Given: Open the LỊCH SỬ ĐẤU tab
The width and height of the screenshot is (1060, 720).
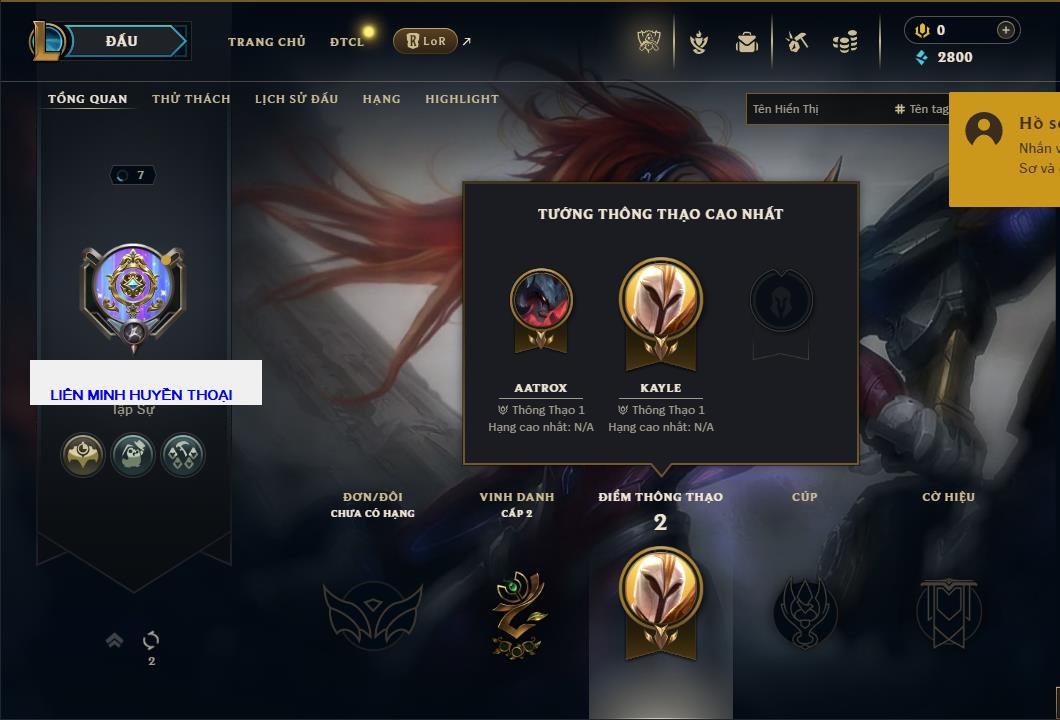Looking at the screenshot, I should (296, 99).
